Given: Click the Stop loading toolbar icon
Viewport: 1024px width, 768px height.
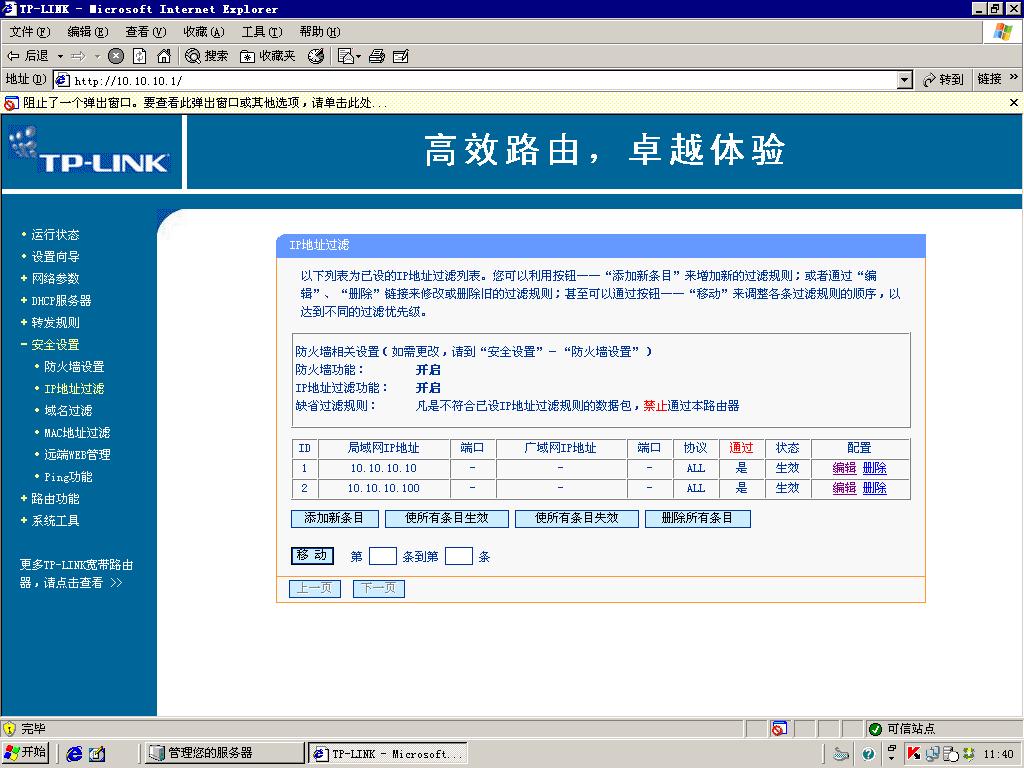Looking at the screenshot, I should 116,56.
